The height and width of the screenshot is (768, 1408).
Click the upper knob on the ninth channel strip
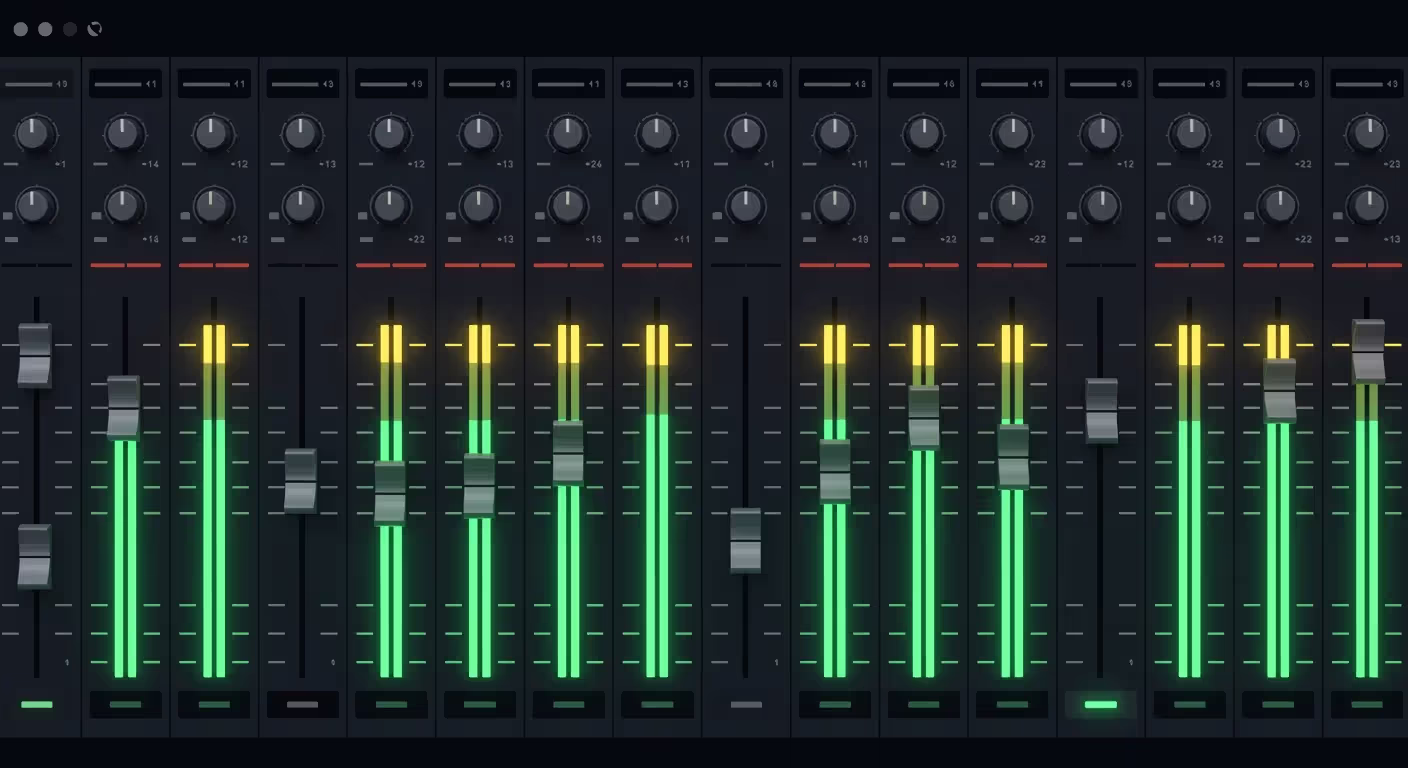point(745,133)
